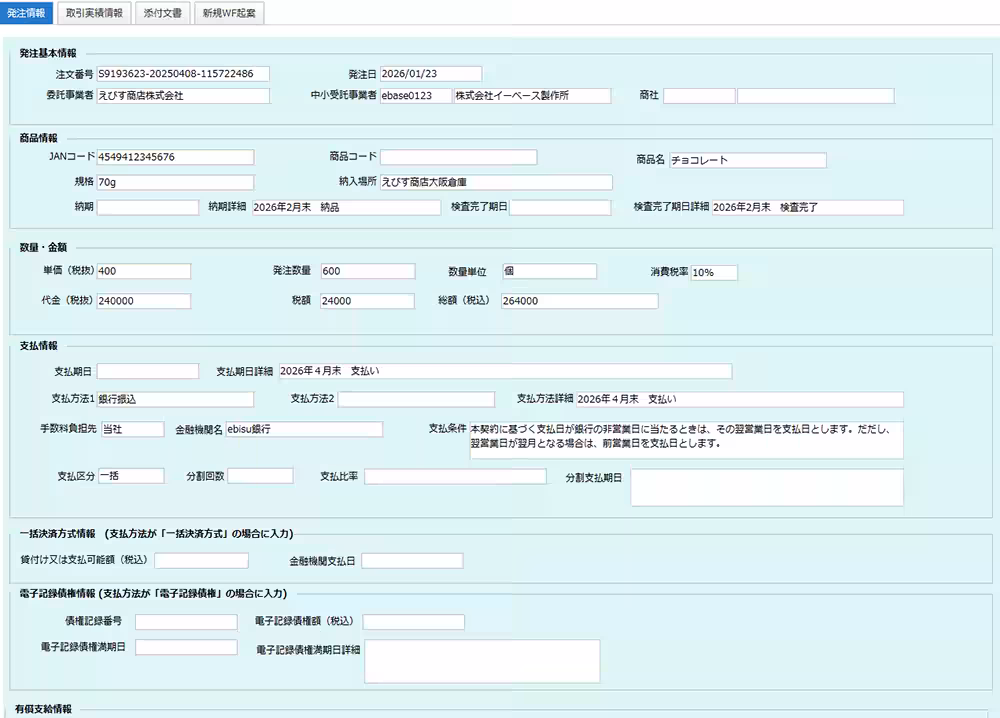This screenshot has height=718, width=1000.
Task: Click the 商品名 field showing チョコレート
Action: (747, 160)
